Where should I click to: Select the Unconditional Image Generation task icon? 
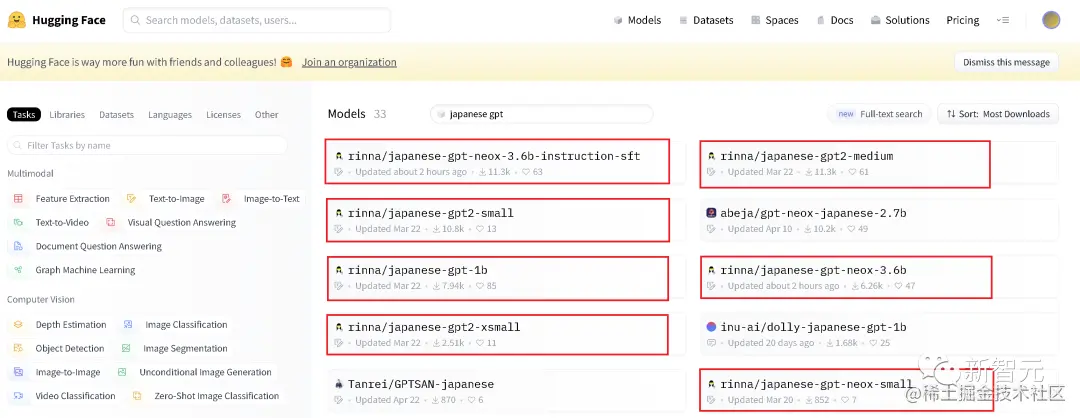pos(122,372)
